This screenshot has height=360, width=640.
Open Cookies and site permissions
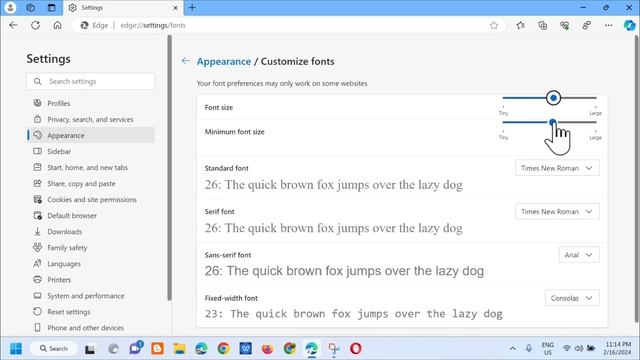coord(91,200)
